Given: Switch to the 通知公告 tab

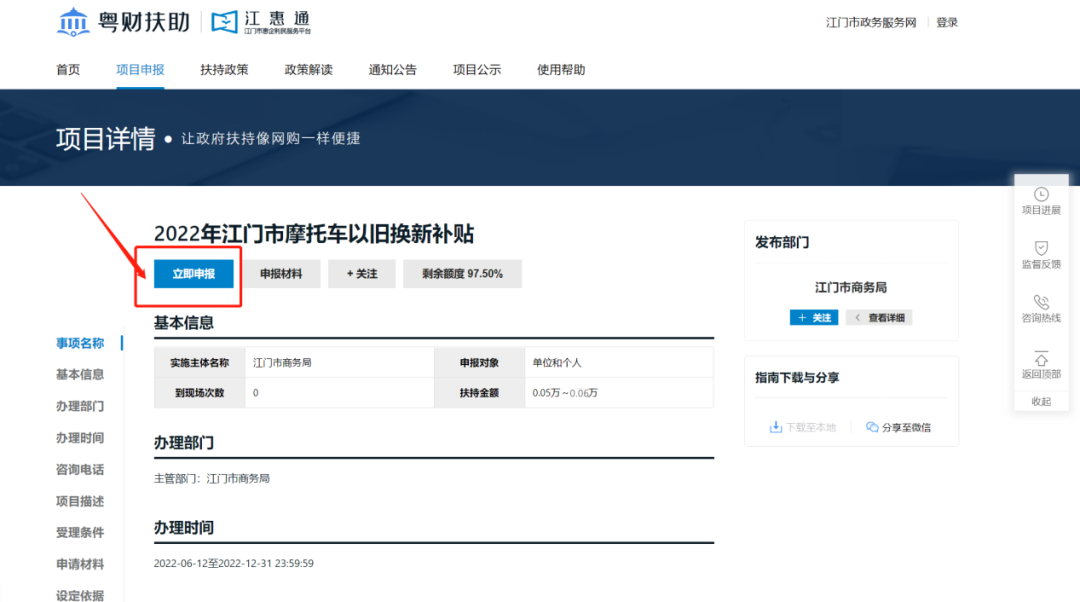Looking at the screenshot, I should click(392, 70).
